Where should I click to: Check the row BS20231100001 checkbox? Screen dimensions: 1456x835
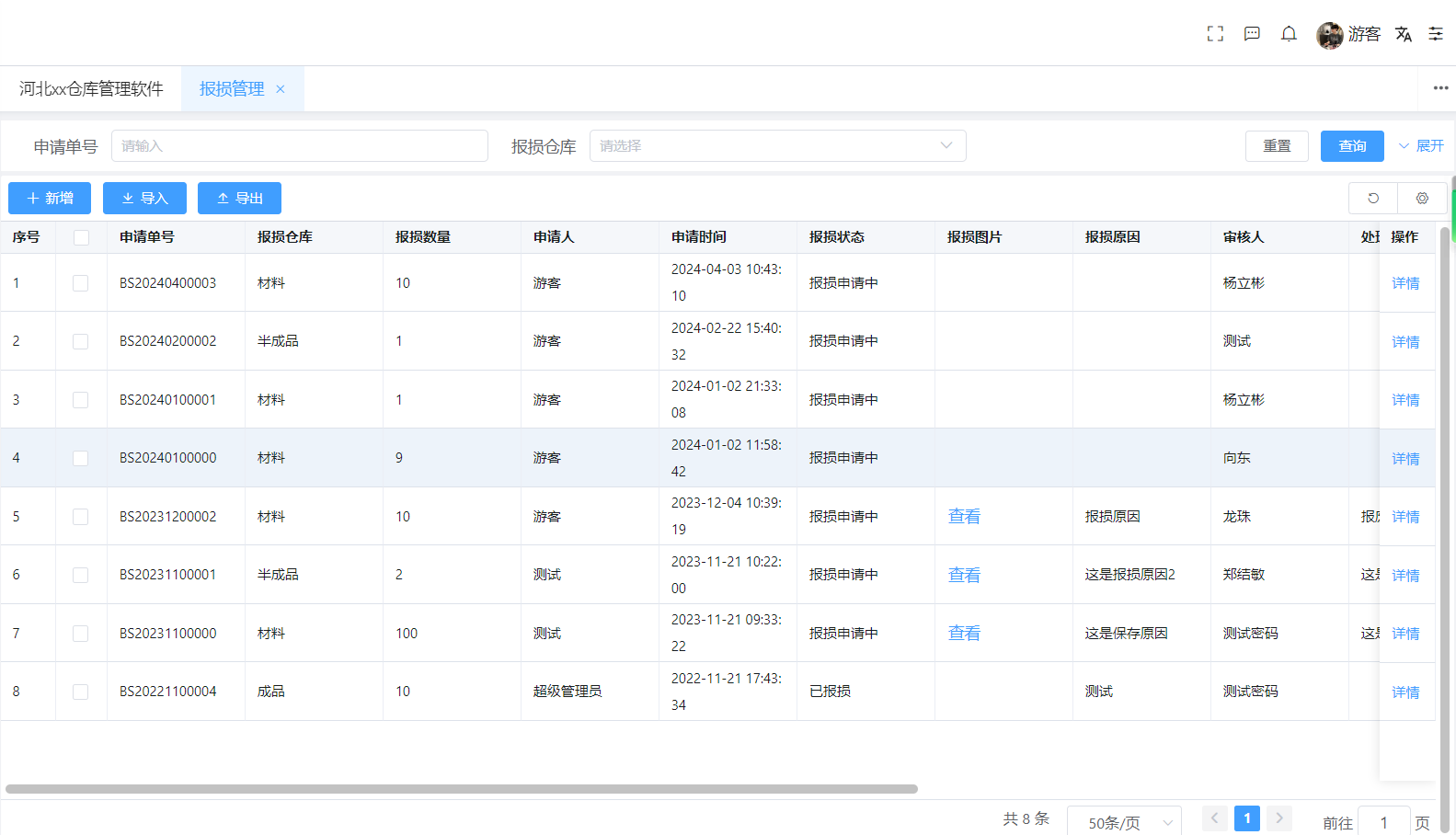(x=81, y=575)
